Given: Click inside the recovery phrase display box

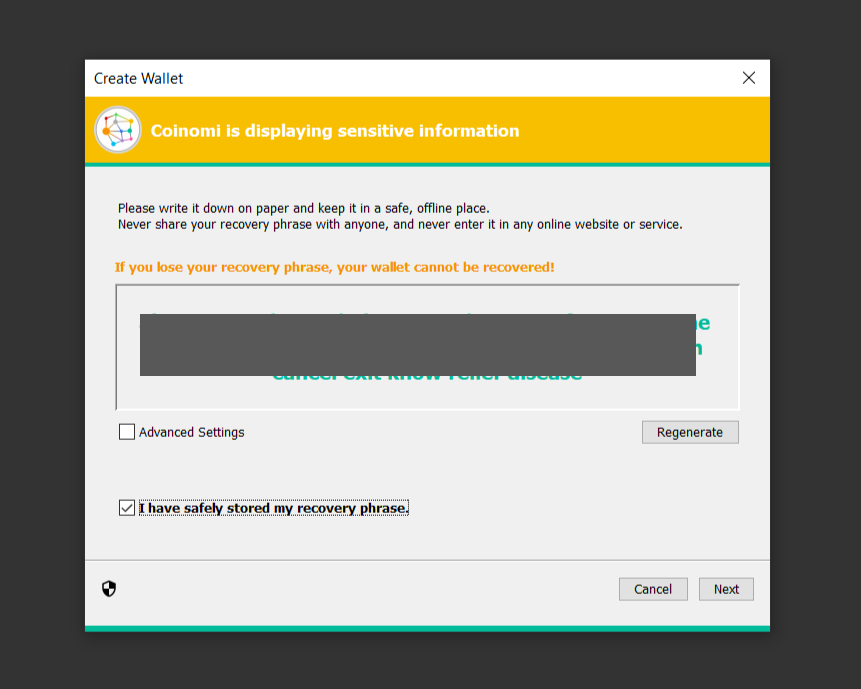Looking at the screenshot, I should pos(427,395).
